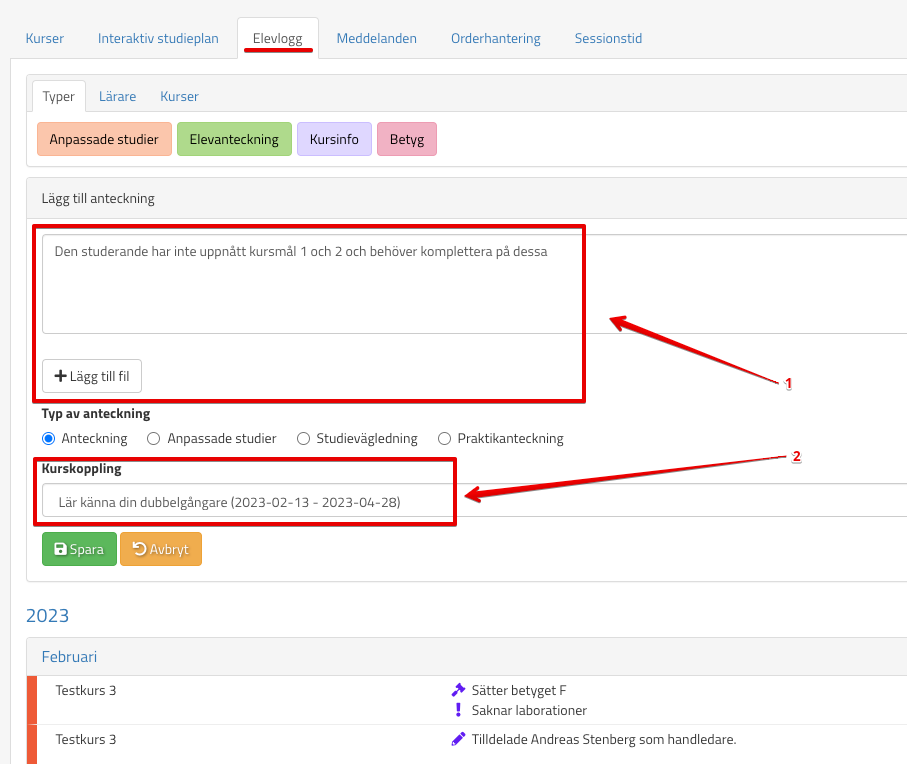Collapse the Februari month section

click(69, 657)
